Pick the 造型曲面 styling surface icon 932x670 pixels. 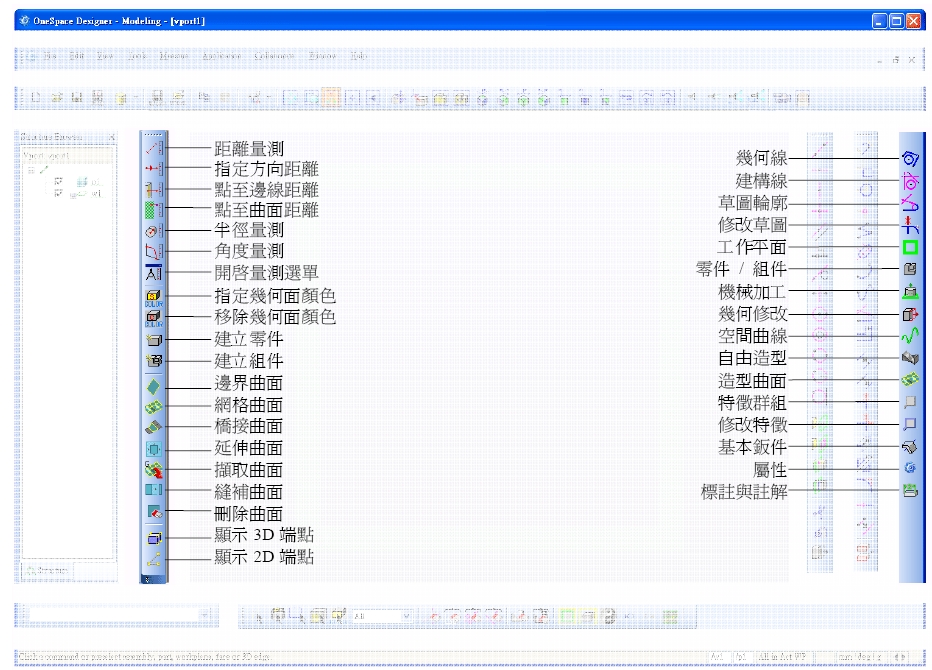pyautogui.click(x=910, y=379)
